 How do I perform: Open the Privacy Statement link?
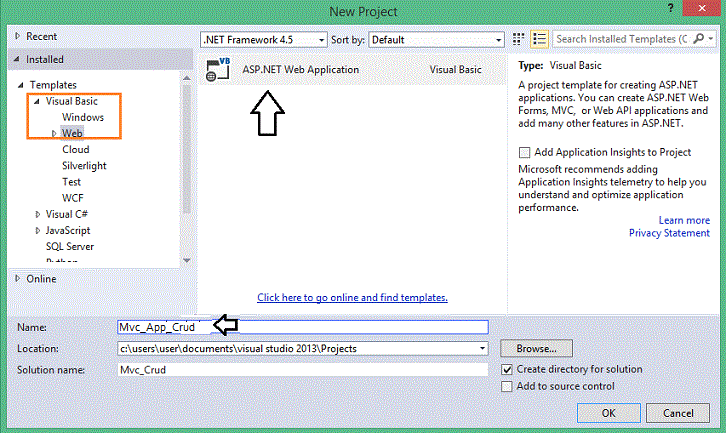pos(669,233)
